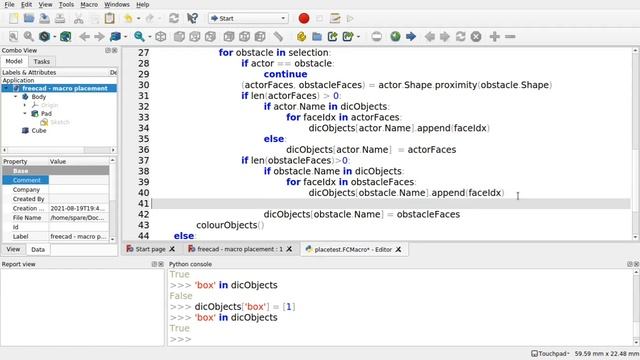Open website with green globe icon
The image size is (640, 360).
[395, 36]
